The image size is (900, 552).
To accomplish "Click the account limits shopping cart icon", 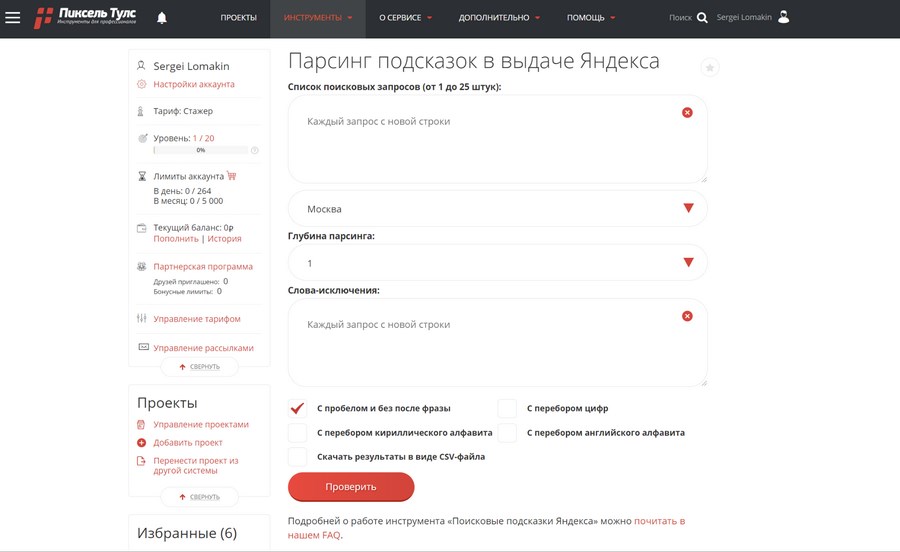I will point(232,176).
